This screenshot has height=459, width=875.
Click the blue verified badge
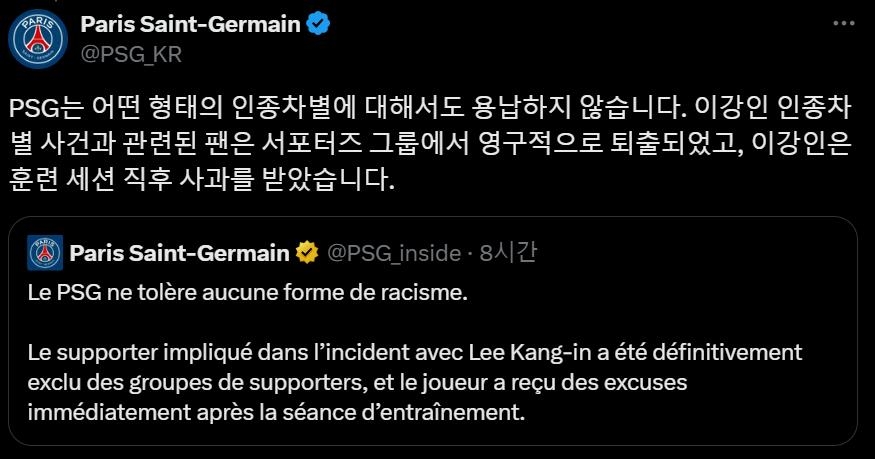pos(319,24)
